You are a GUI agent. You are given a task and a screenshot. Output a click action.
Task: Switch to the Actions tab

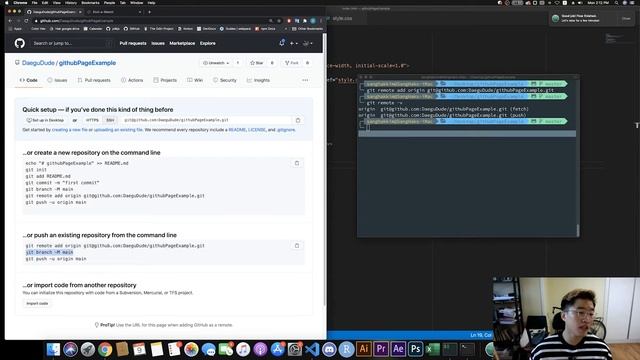(132, 80)
